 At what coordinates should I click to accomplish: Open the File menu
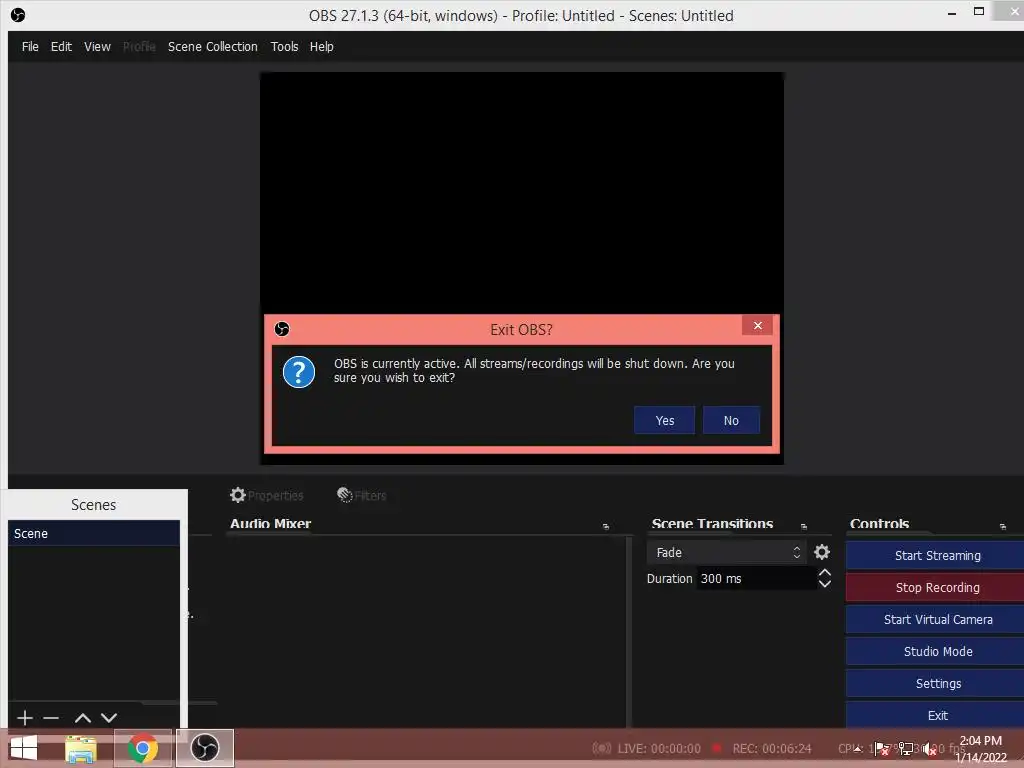(x=30, y=46)
